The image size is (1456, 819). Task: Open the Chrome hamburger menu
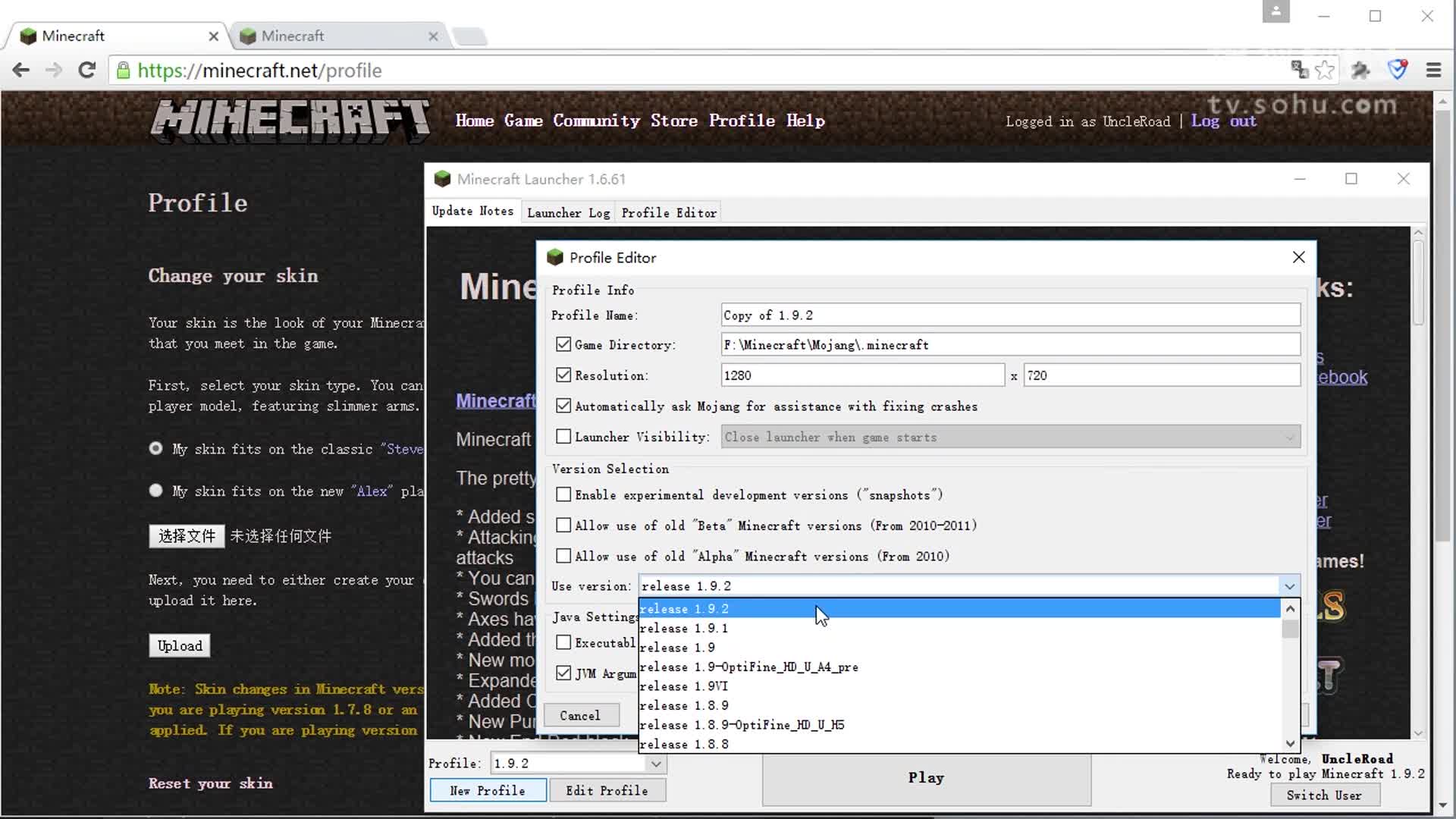point(1433,71)
